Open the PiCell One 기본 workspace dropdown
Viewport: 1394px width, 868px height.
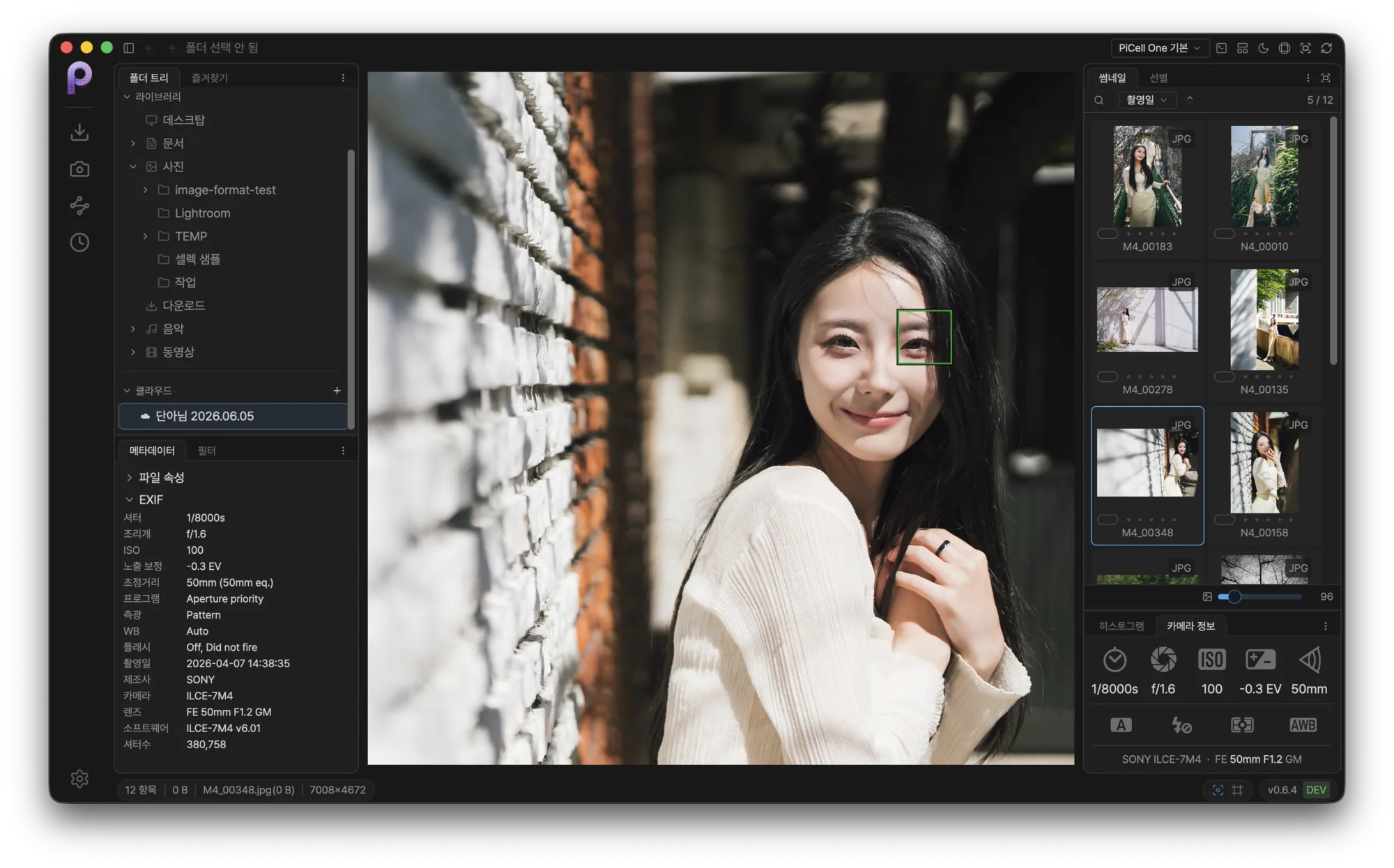pos(1159,48)
